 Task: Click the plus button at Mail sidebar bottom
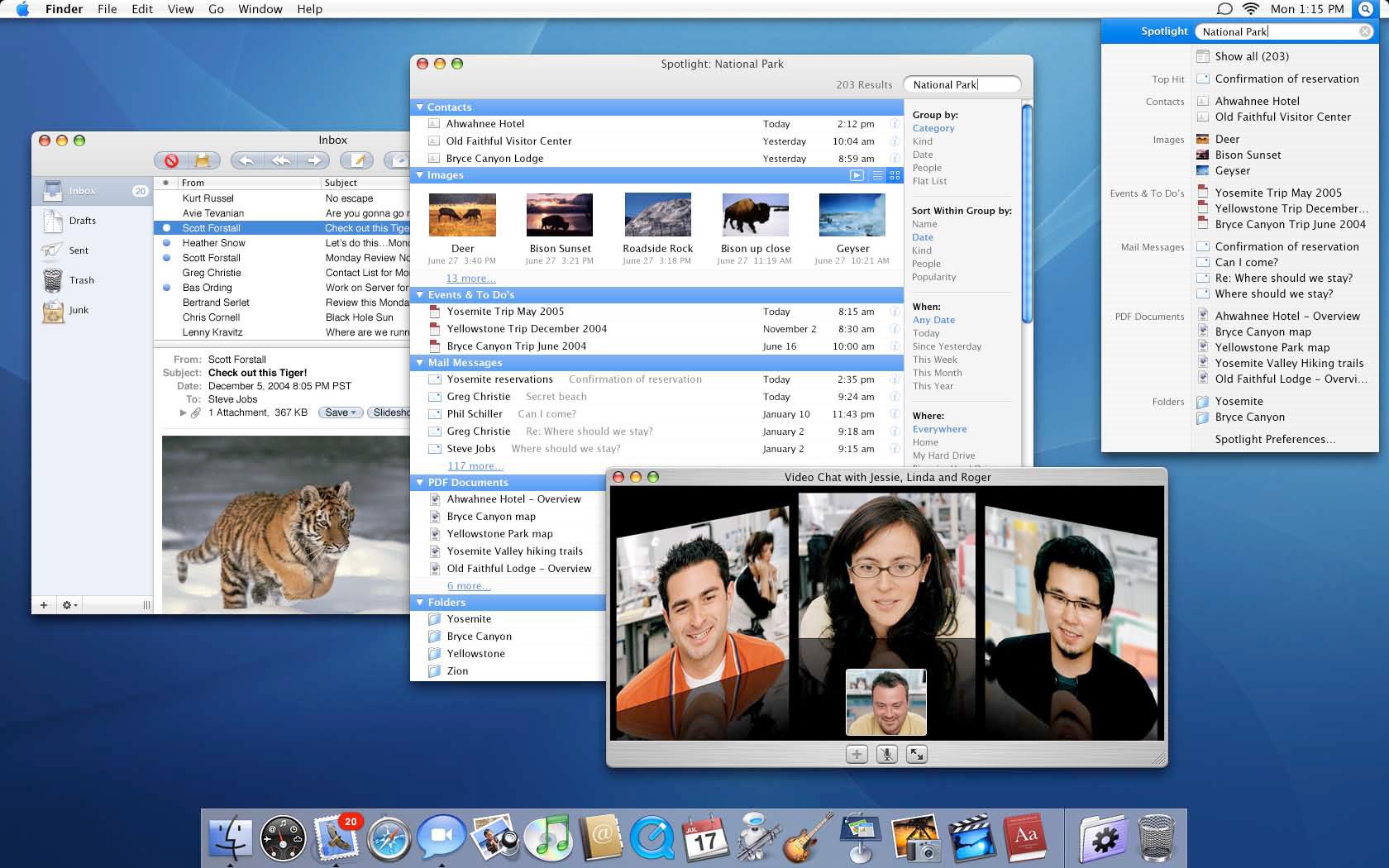(x=44, y=605)
